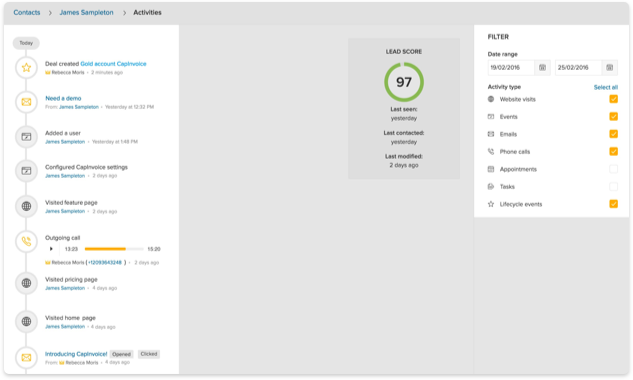Go to Contacts breadcrumb
The width and height of the screenshot is (633, 380).
[x=27, y=13]
